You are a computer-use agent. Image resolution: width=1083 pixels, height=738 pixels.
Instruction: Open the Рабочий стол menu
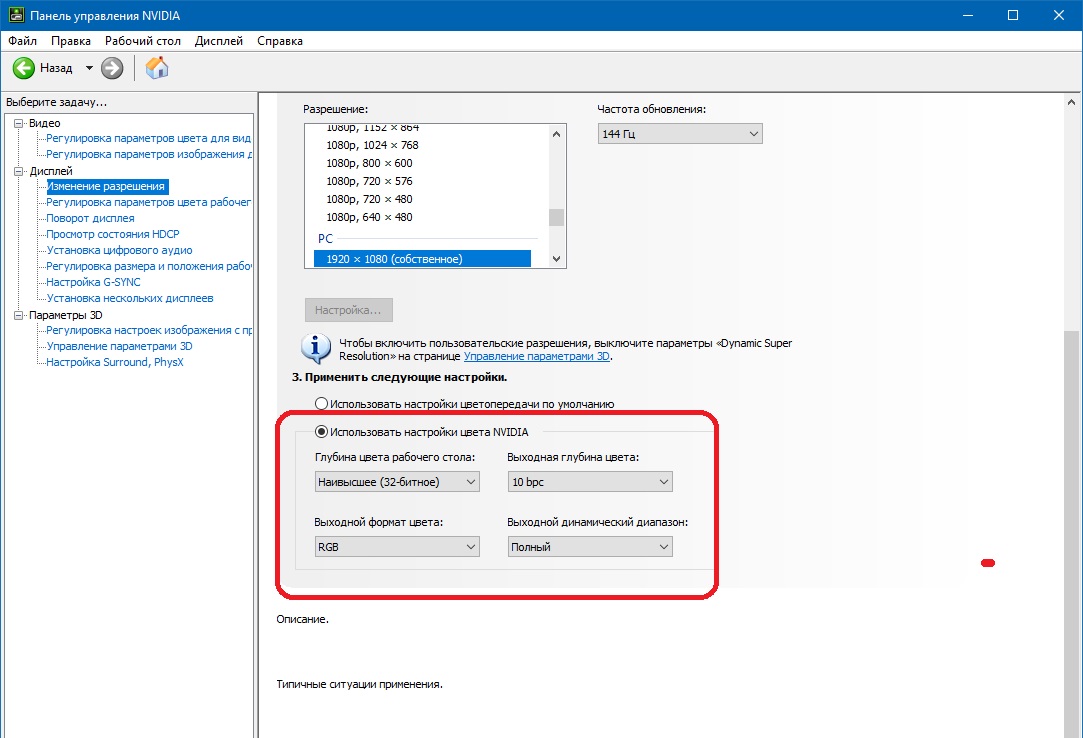click(x=142, y=41)
